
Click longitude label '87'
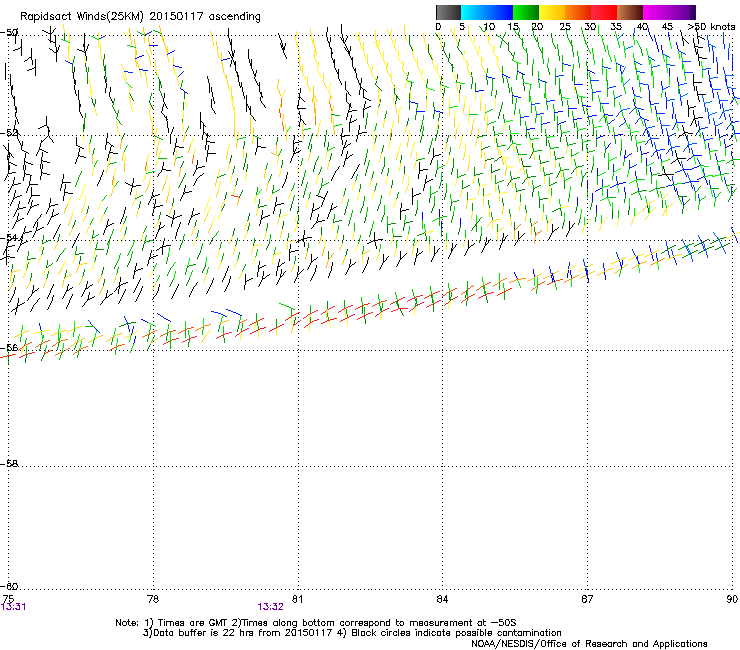tap(587, 599)
